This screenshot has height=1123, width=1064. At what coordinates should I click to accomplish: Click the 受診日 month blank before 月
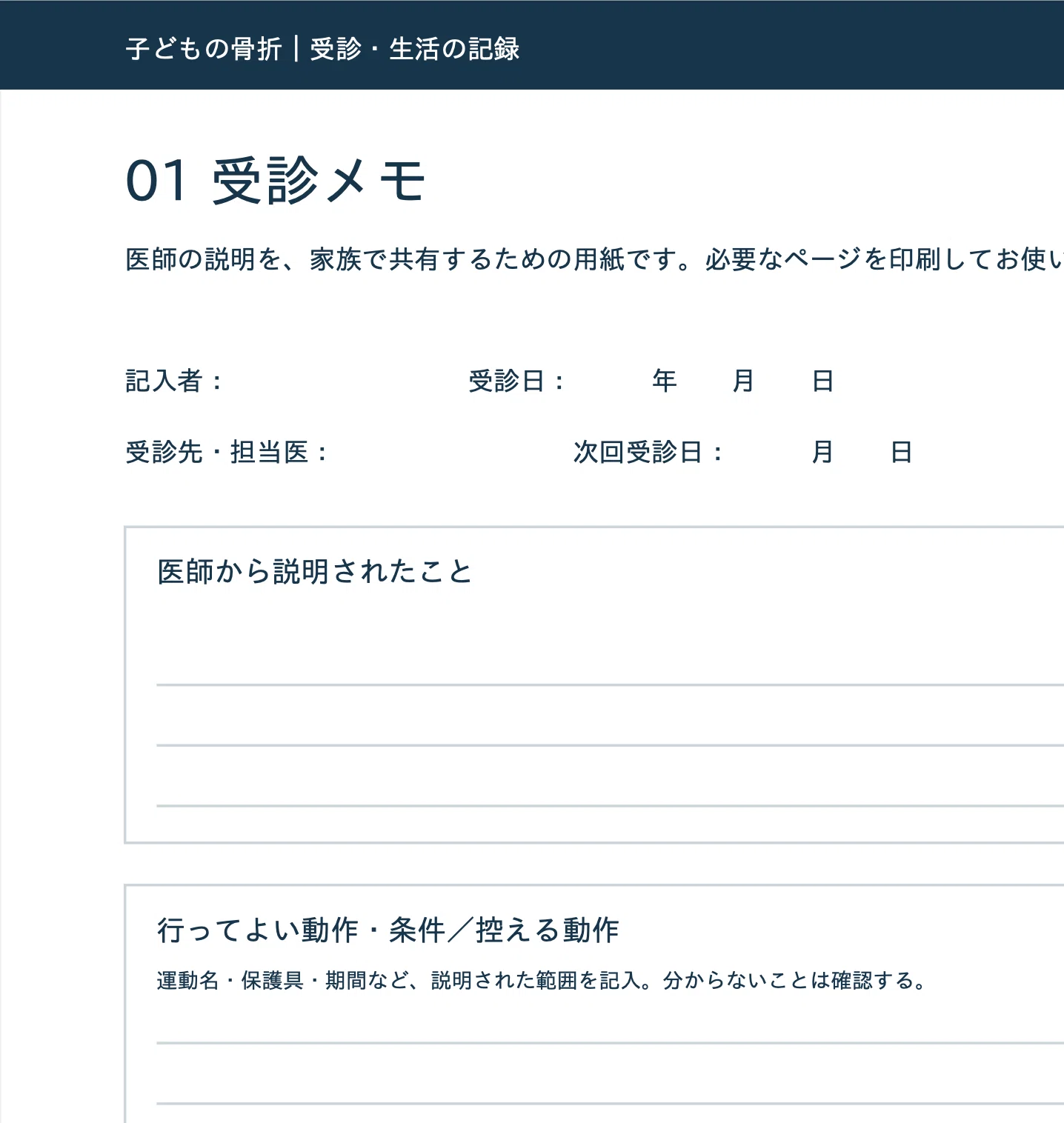704,381
